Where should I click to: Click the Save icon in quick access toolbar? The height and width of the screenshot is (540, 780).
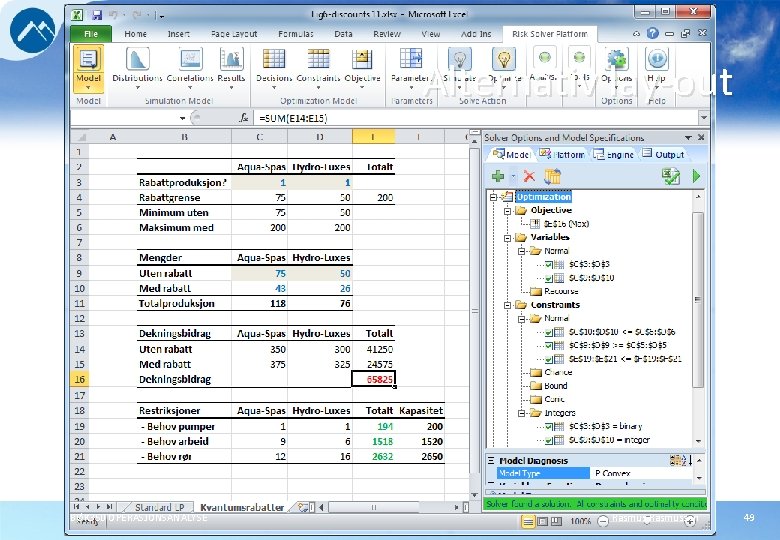pyautogui.click(x=97, y=15)
